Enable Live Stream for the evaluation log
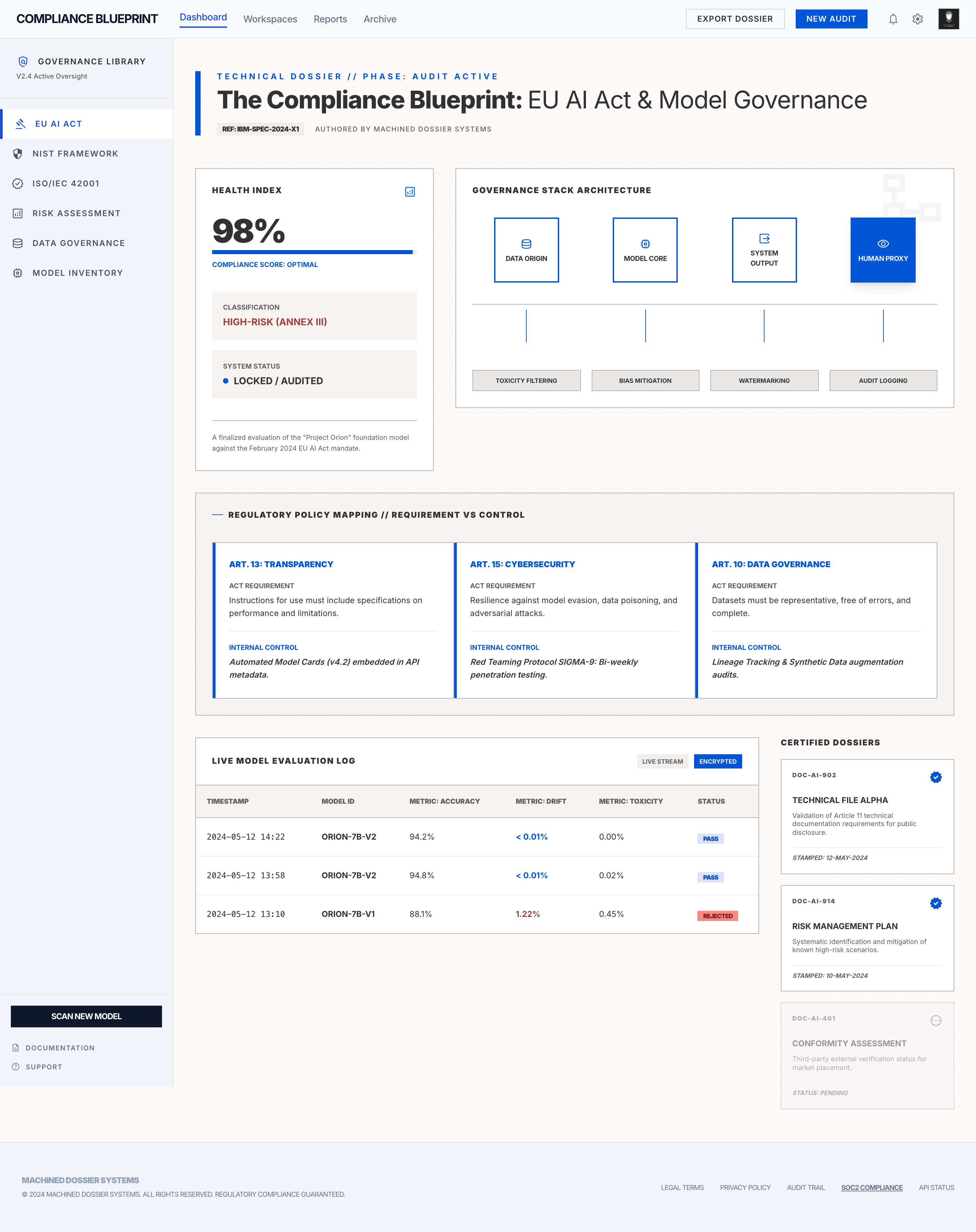Viewport: 976px width, 1232px height. coord(662,761)
